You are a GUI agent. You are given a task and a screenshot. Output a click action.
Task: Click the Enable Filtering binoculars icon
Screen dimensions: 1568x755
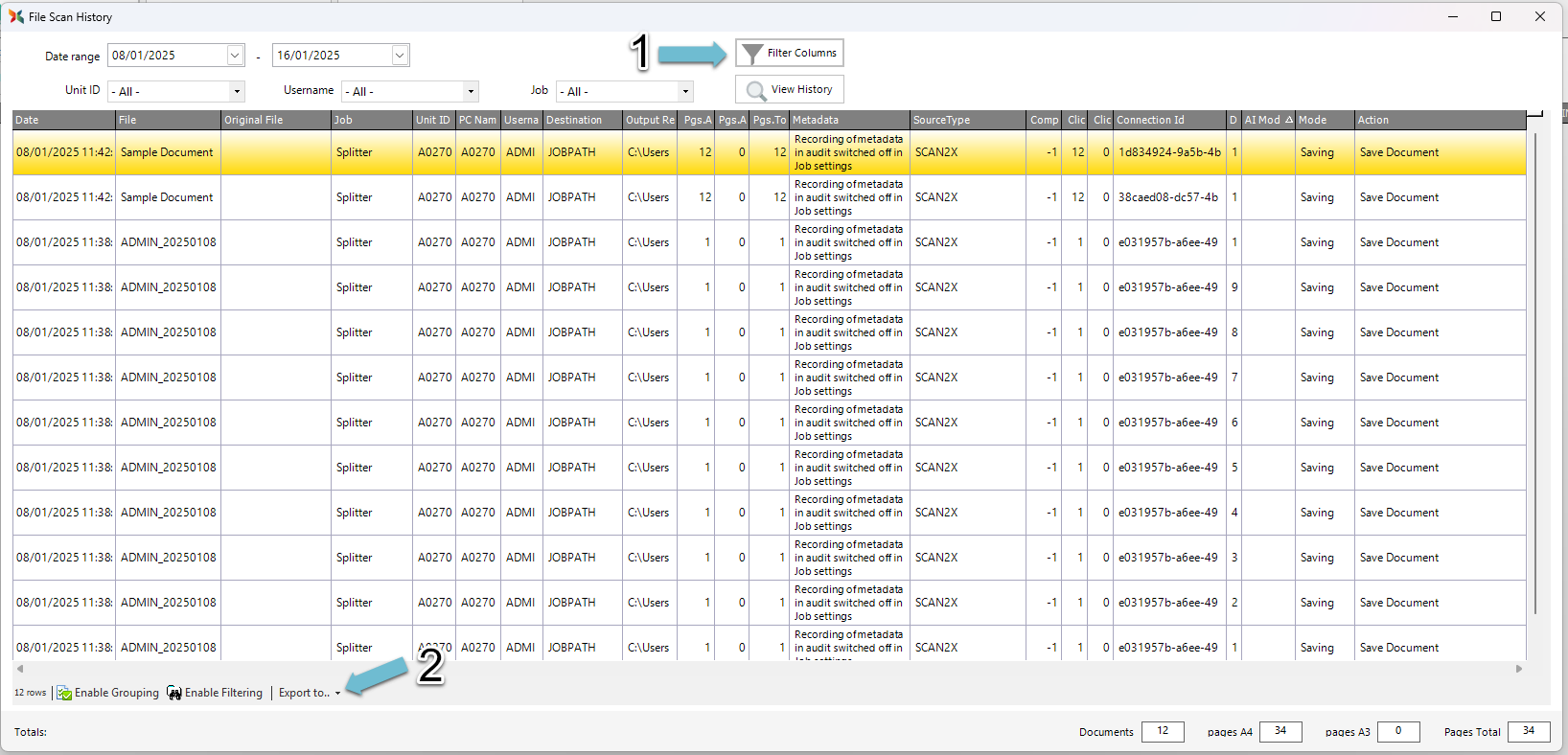point(174,693)
